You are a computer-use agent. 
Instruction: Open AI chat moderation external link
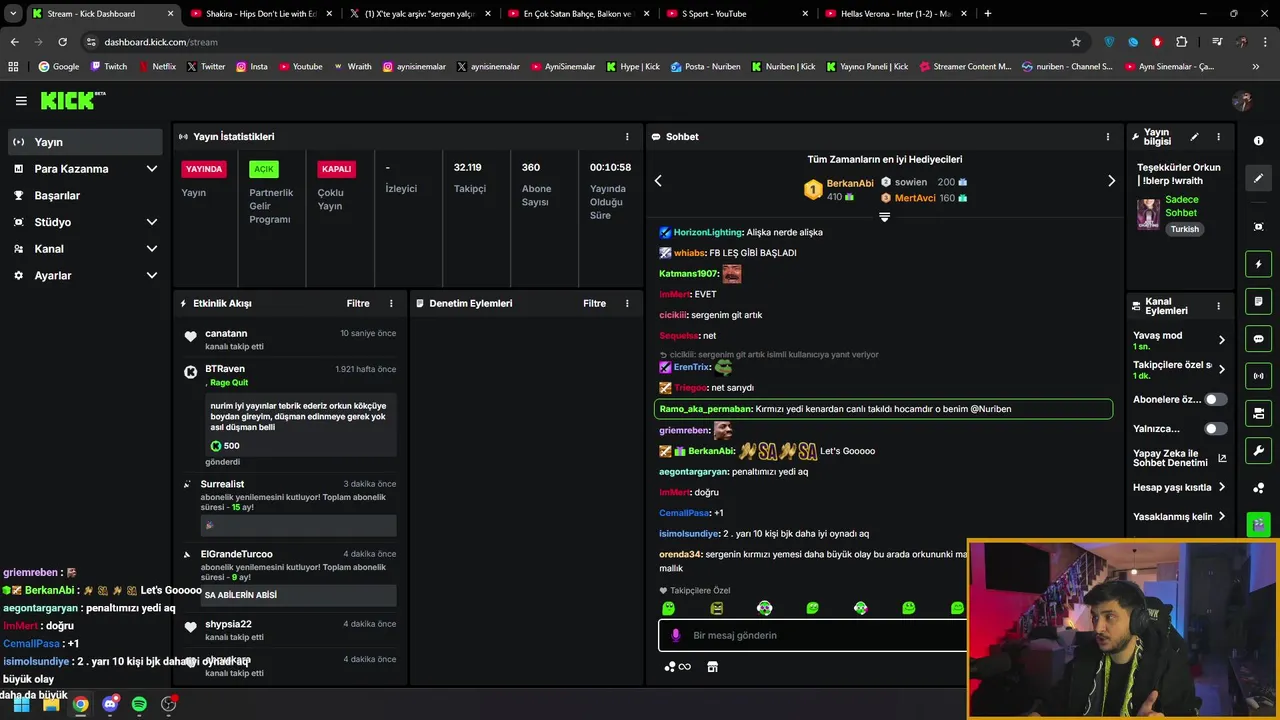(1222, 459)
